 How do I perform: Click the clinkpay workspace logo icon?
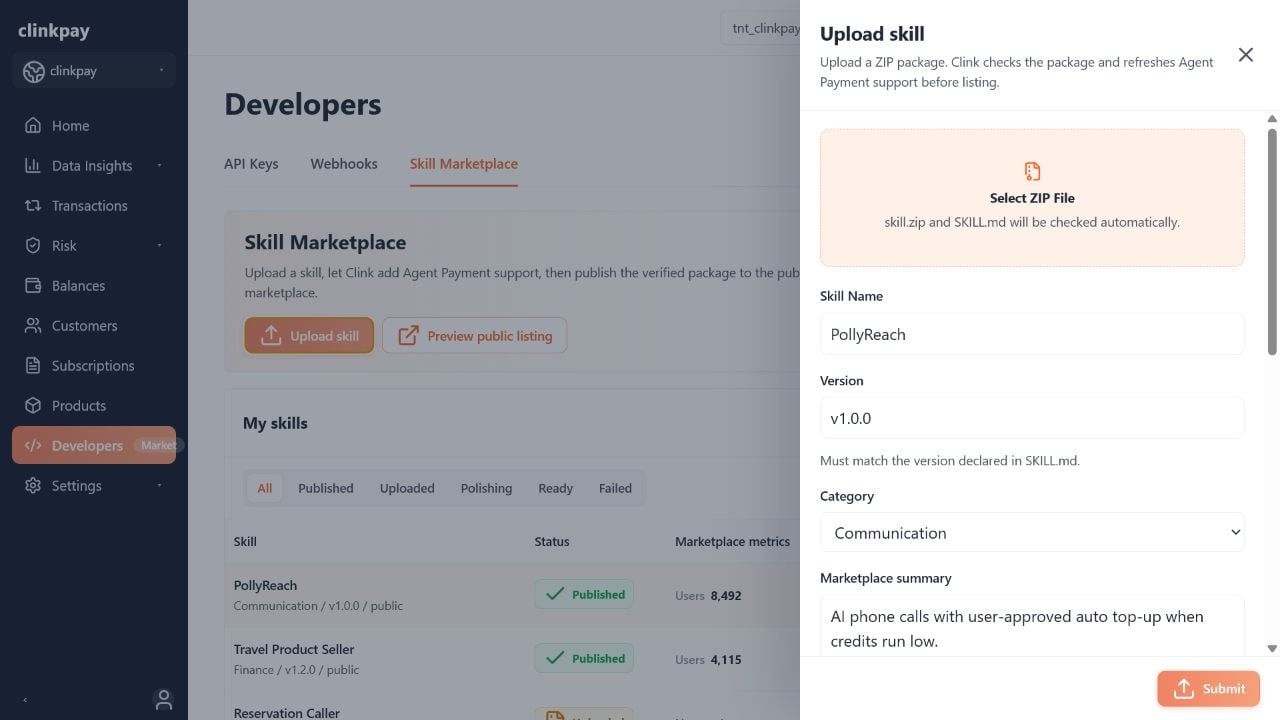tap(34, 71)
